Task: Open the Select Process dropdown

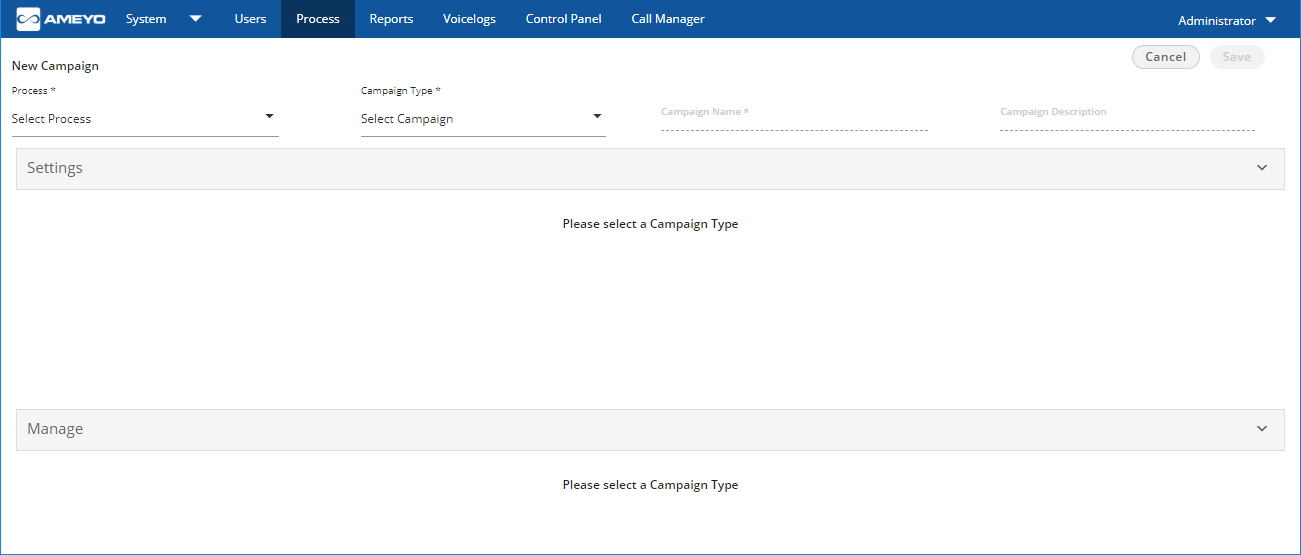Action: pyautogui.click(x=145, y=119)
